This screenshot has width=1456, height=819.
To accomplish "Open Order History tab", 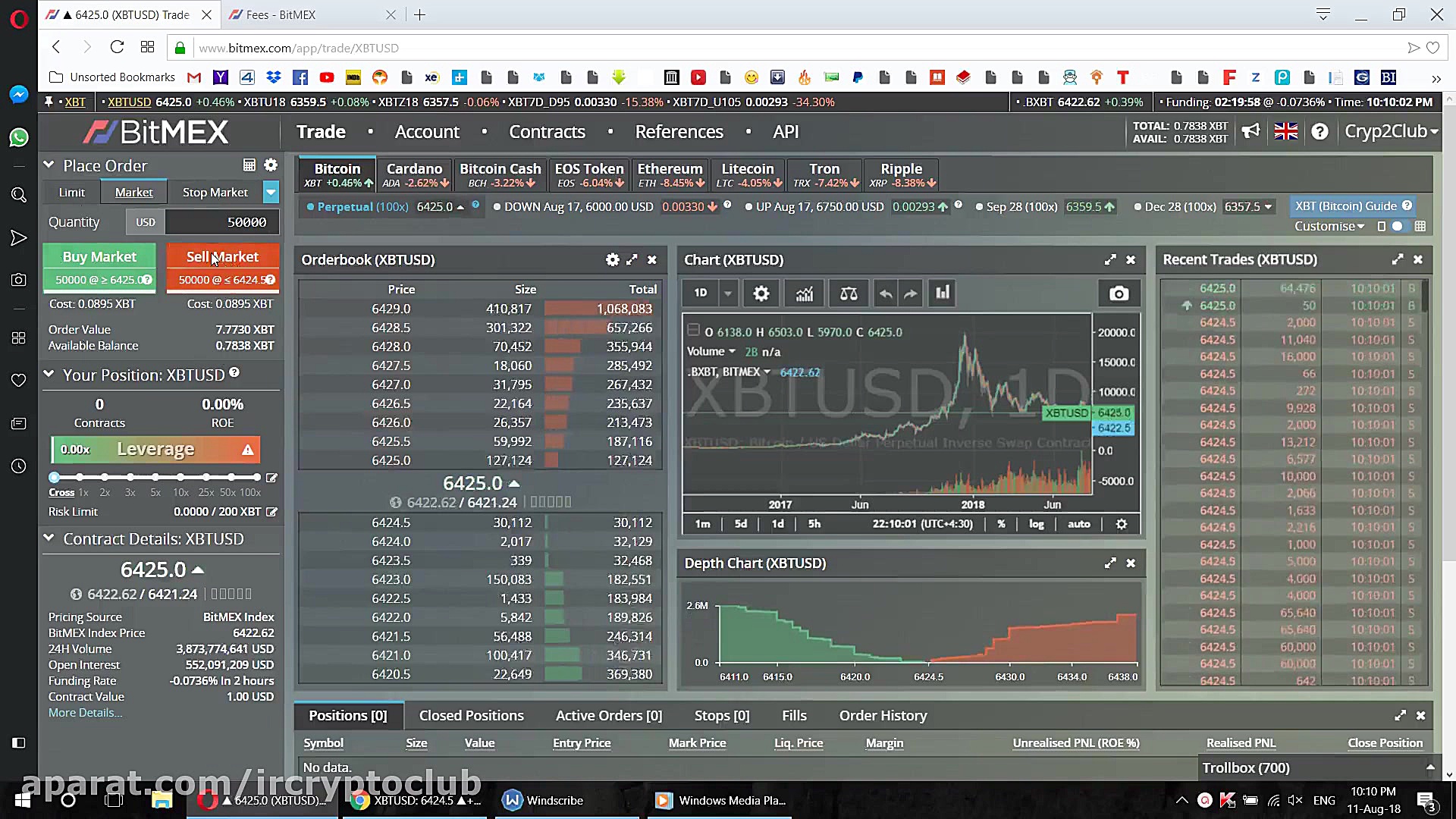I will pos(883,716).
